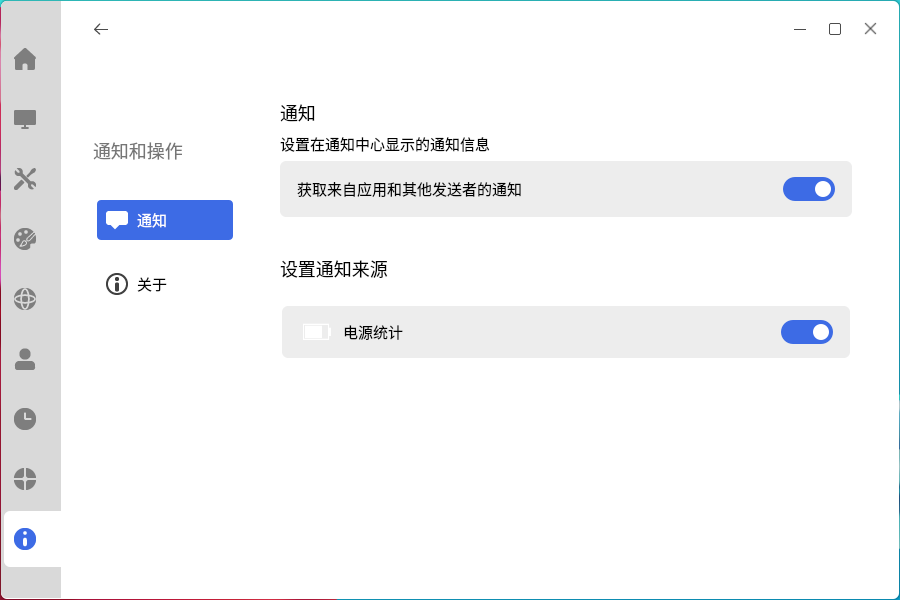Click the blue info notification sidebar icon
Screen dimensions: 900x600
pos(24,539)
